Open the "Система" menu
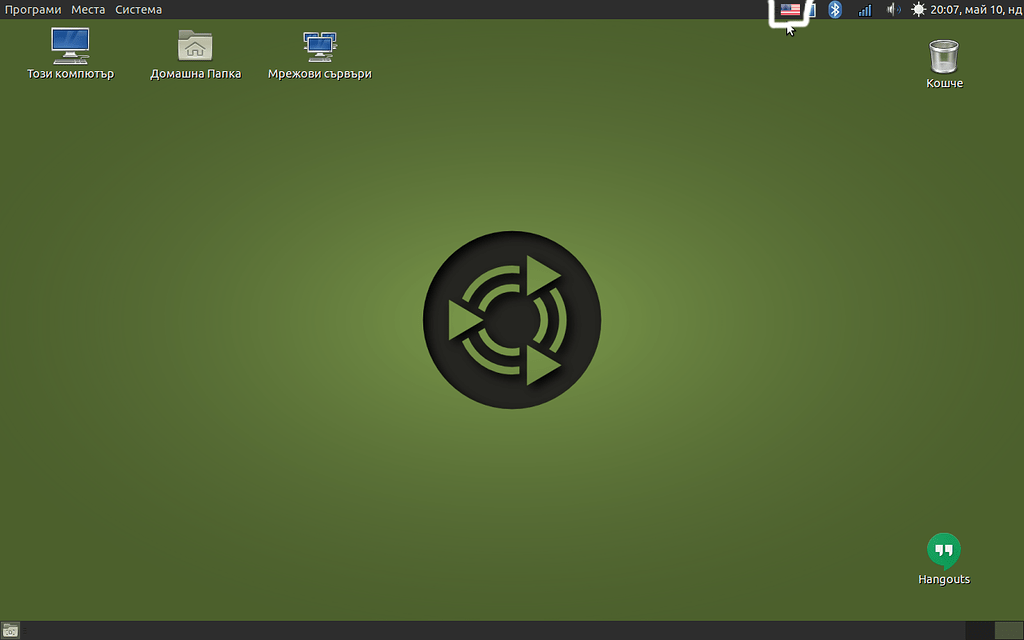 tap(139, 9)
